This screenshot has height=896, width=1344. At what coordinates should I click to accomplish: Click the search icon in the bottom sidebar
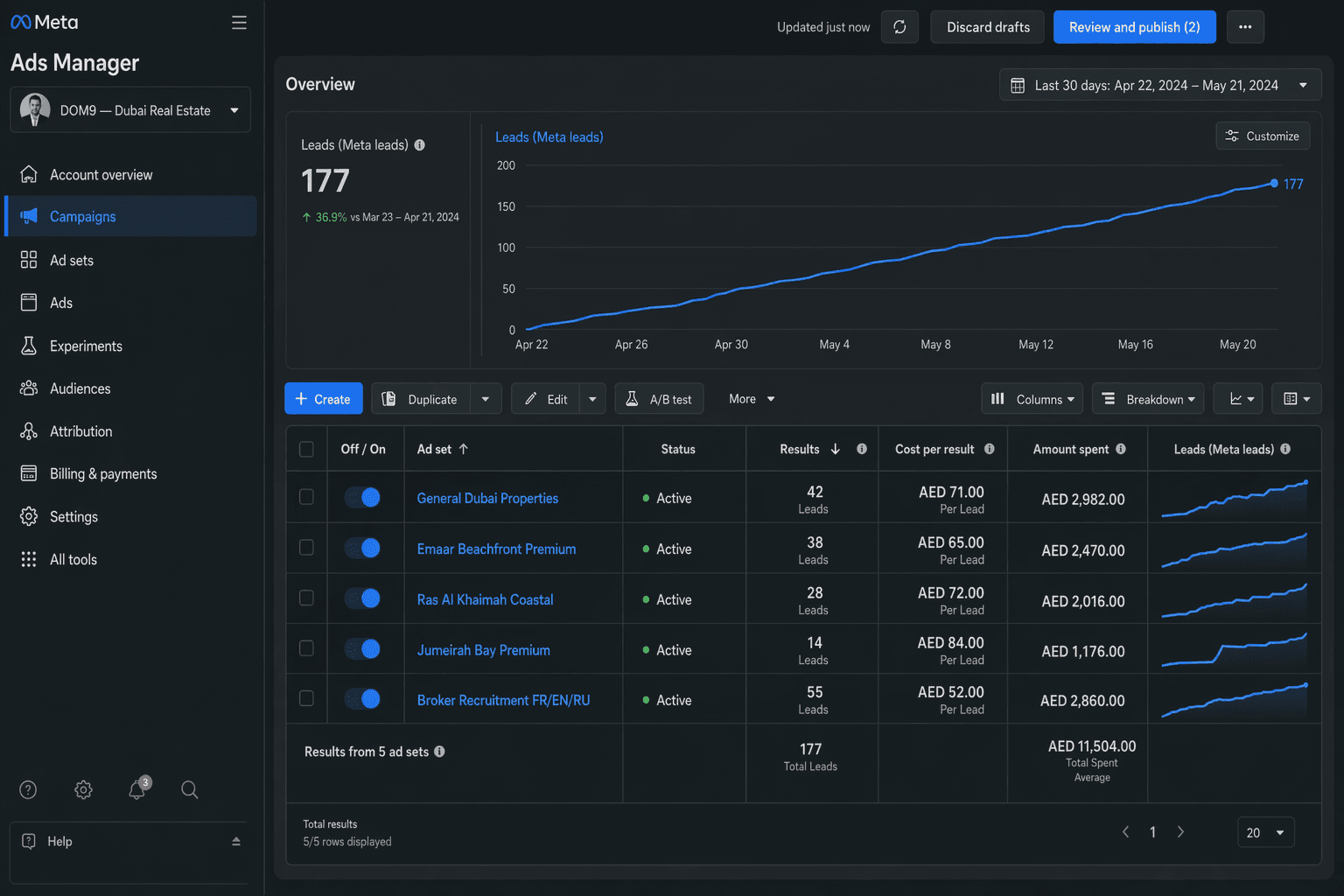tap(189, 789)
